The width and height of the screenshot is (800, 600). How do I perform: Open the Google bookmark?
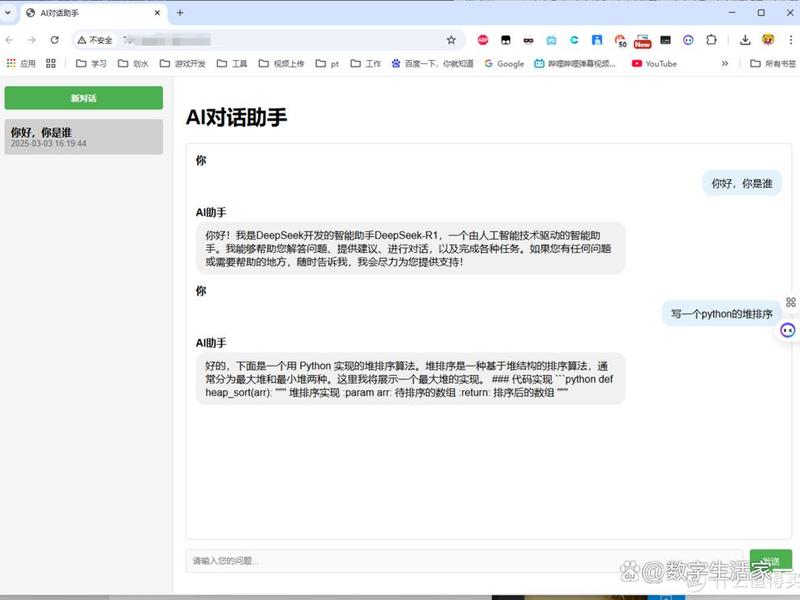[505, 63]
